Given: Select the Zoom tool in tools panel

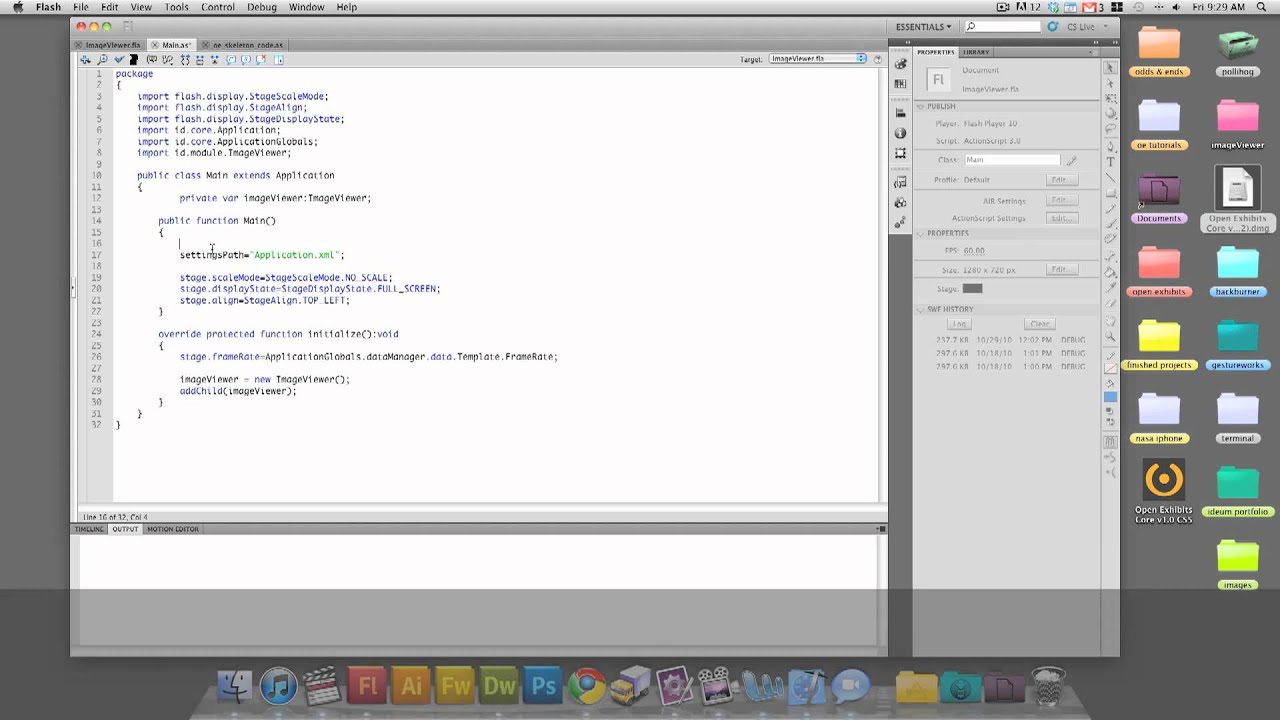Looking at the screenshot, I should point(1110,336).
